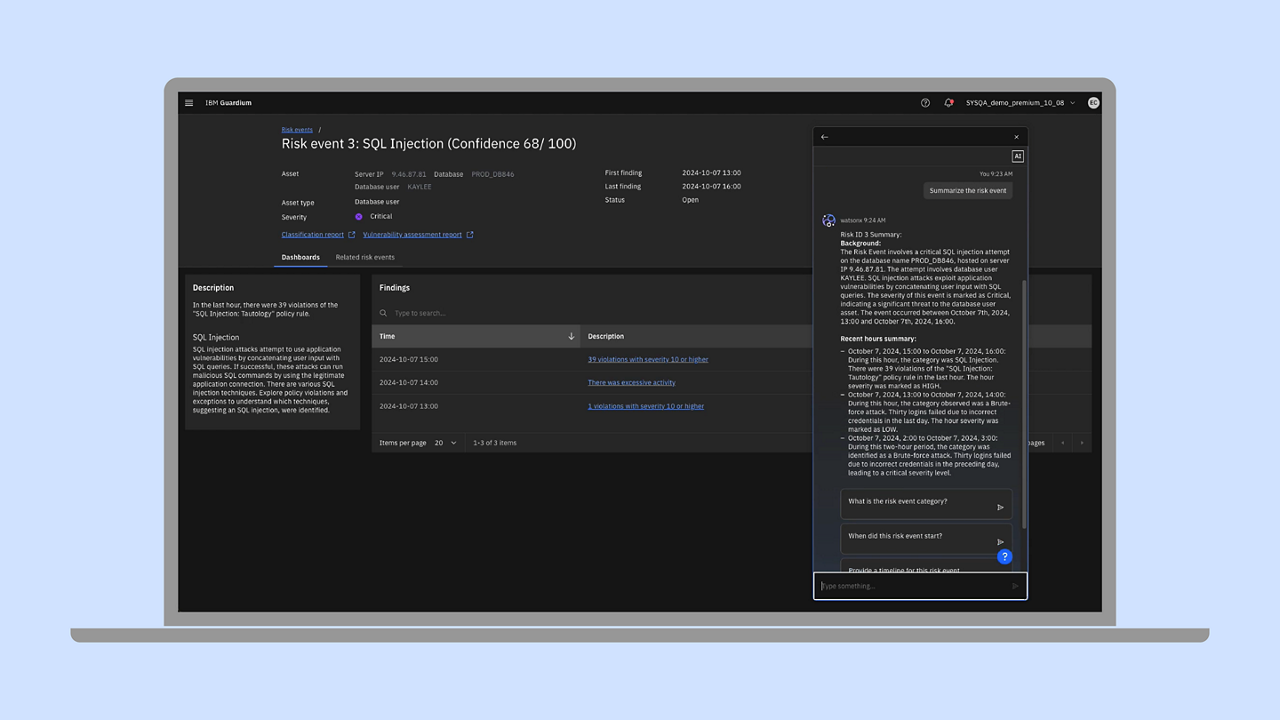Close the watsonx chat panel

pyautogui.click(x=1016, y=137)
